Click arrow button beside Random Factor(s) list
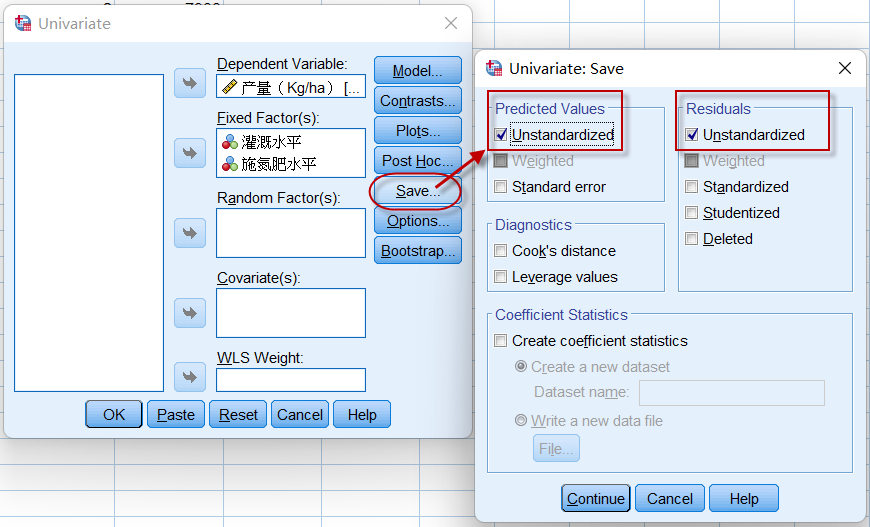Image resolution: width=870 pixels, height=527 pixels. (189, 233)
